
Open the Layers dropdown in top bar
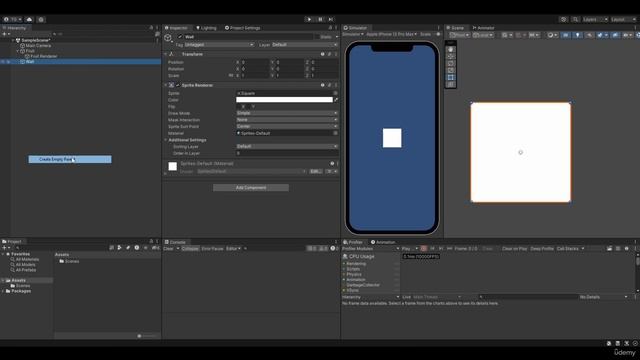tap(595, 19)
